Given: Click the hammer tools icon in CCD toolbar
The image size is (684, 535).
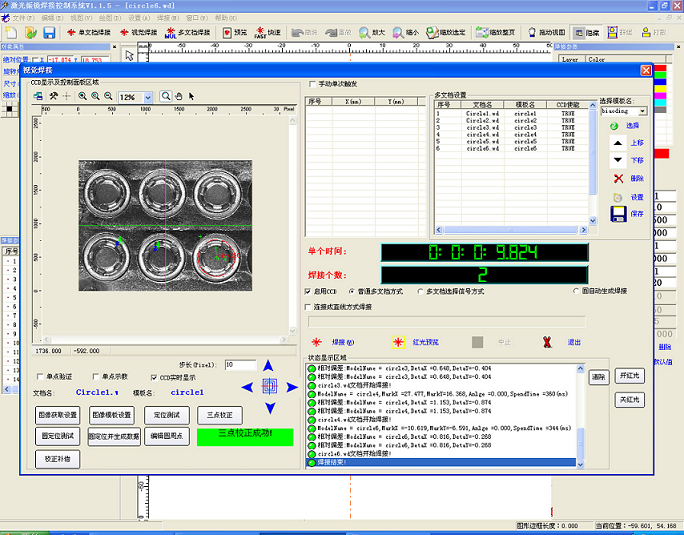Looking at the screenshot, I should (53, 96).
